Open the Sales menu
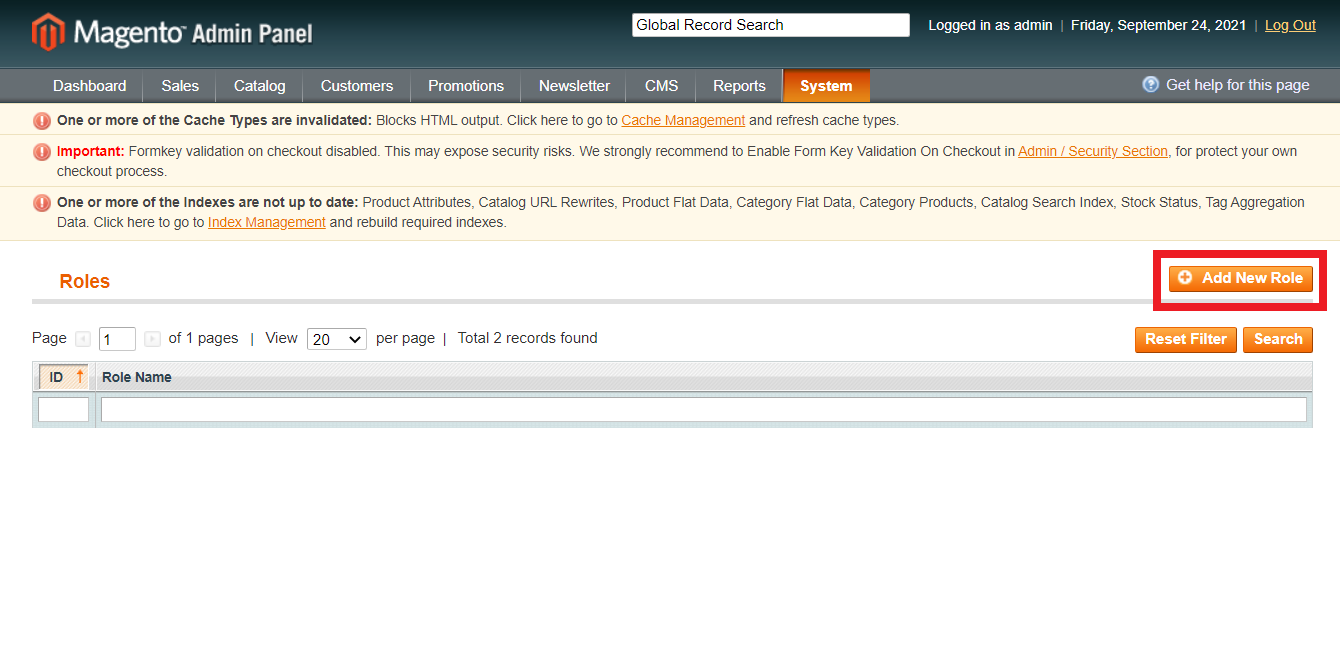 coord(180,86)
